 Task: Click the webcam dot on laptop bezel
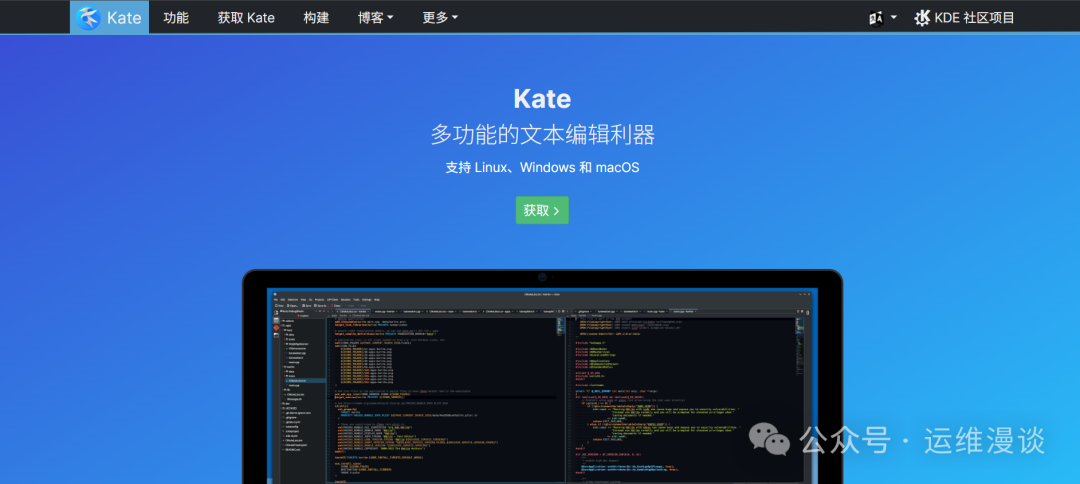pyautogui.click(x=542, y=277)
